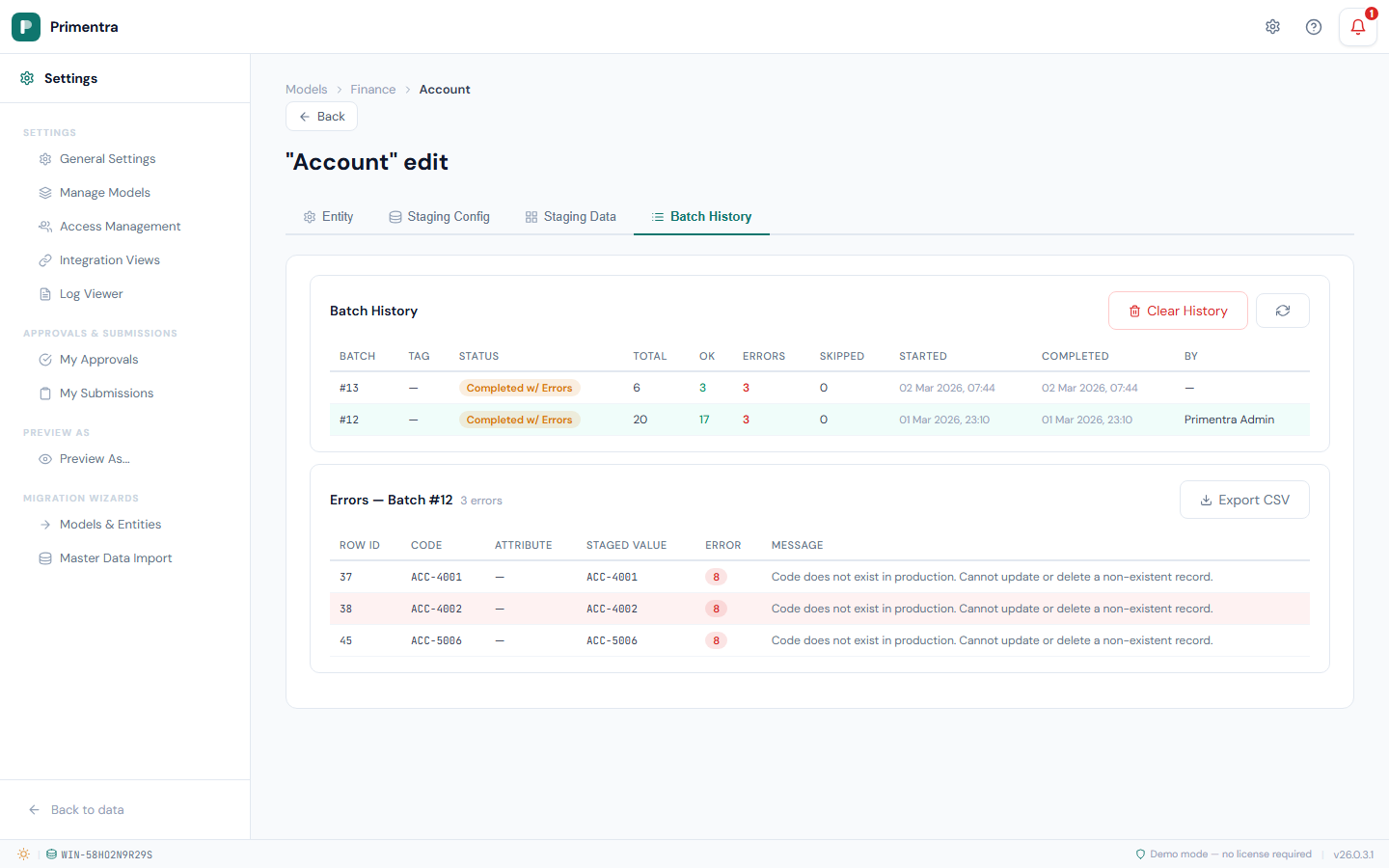Toggle the light theme sun icon

pos(23,854)
